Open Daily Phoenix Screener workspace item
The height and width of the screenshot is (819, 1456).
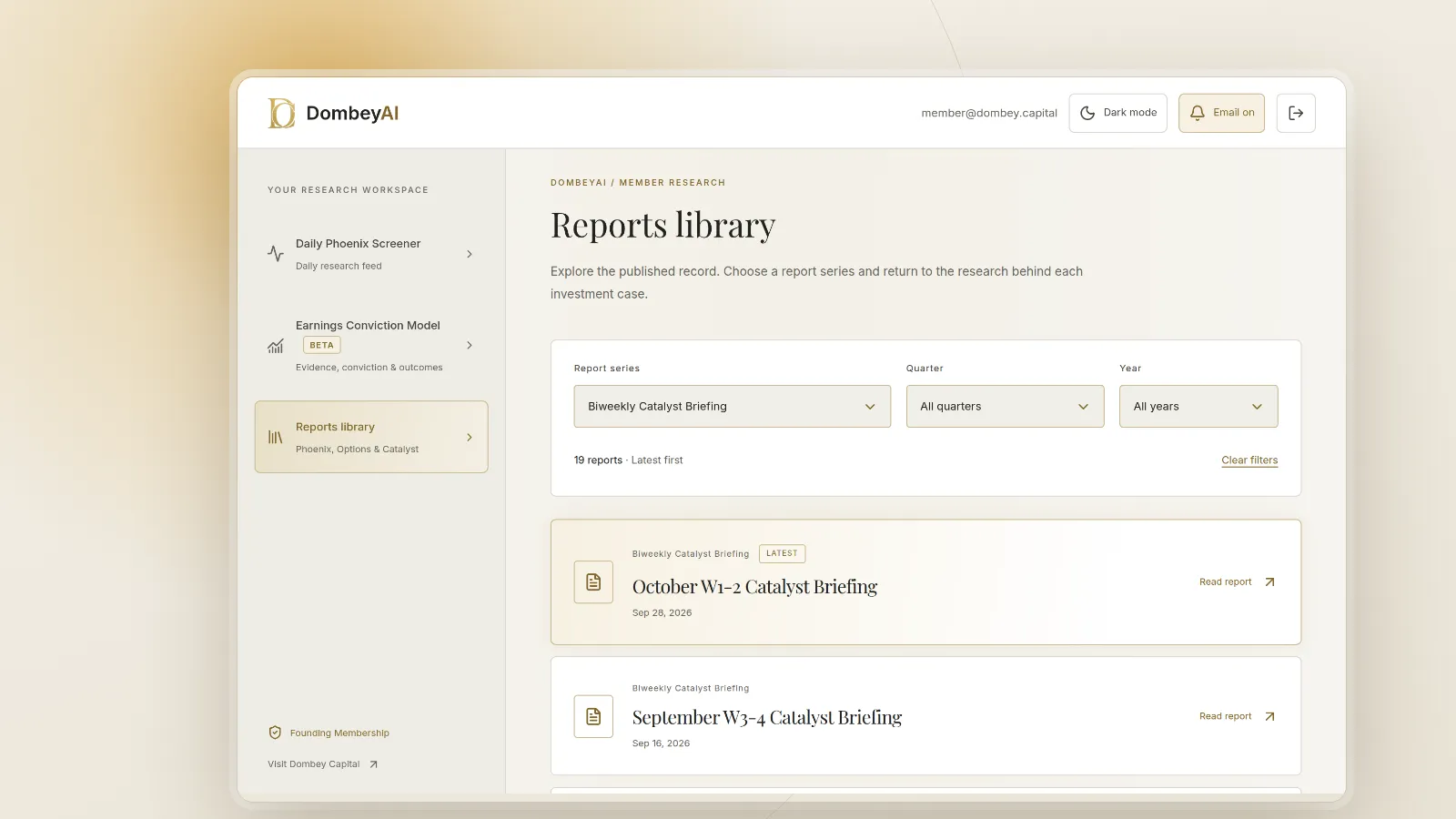(371, 254)
